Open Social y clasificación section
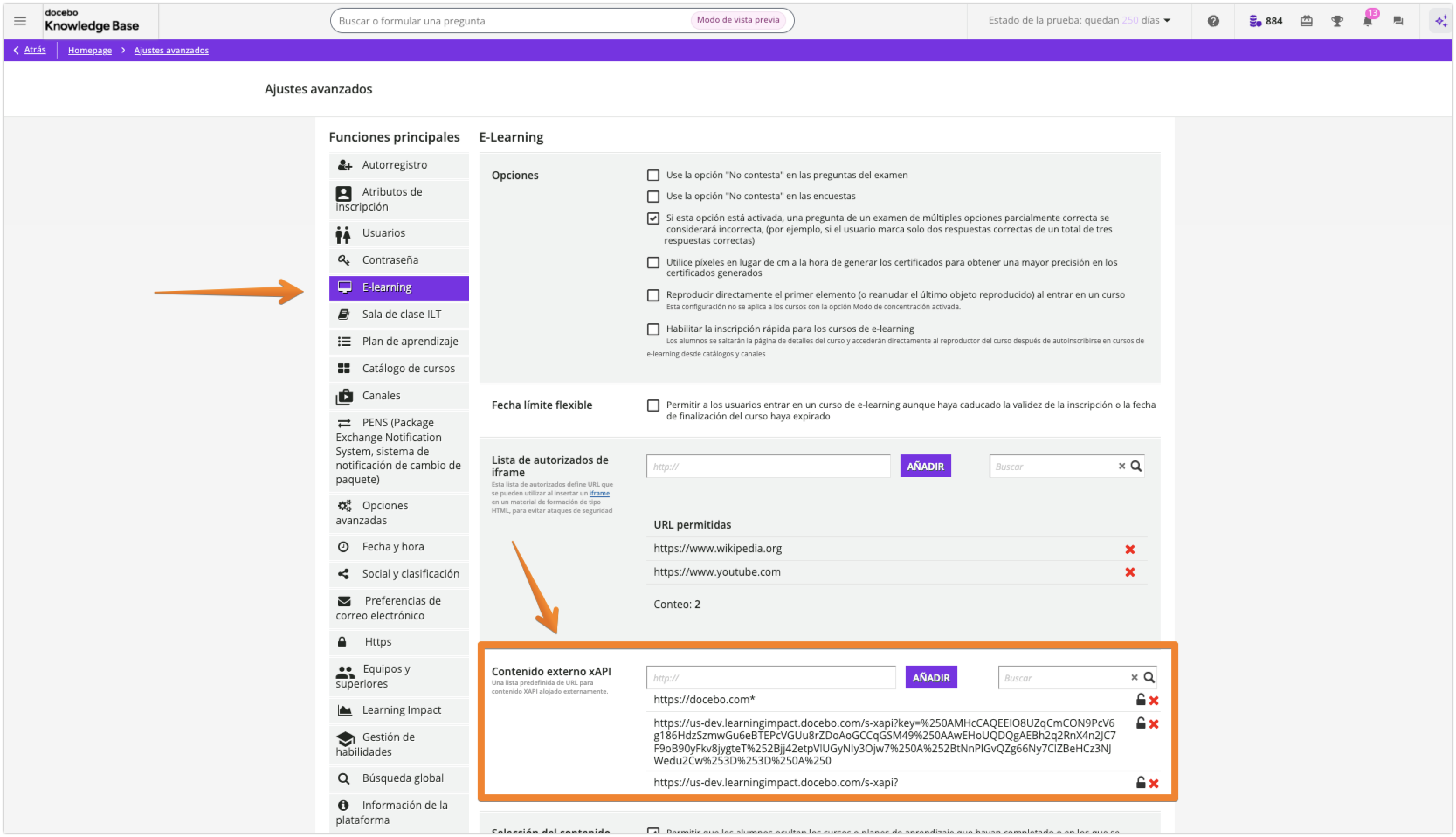This screenshot has height=837, width=1456. tap(399, 574)
